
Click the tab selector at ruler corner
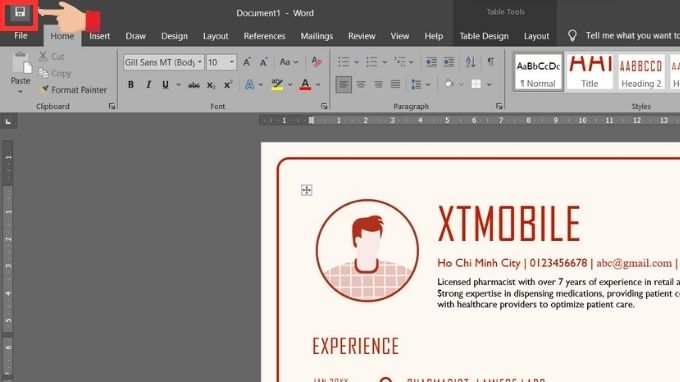tap(8, 122)
